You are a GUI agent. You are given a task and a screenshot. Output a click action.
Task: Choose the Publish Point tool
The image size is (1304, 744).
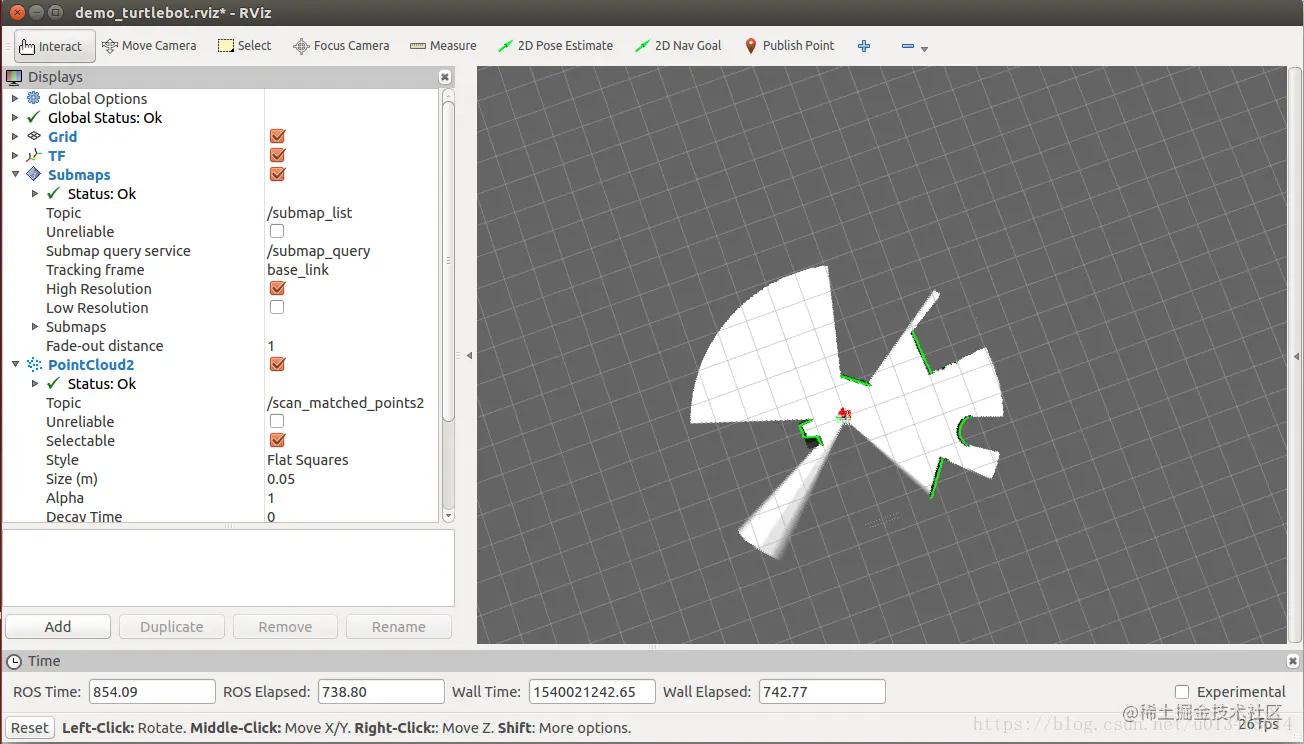click(790, 46)
